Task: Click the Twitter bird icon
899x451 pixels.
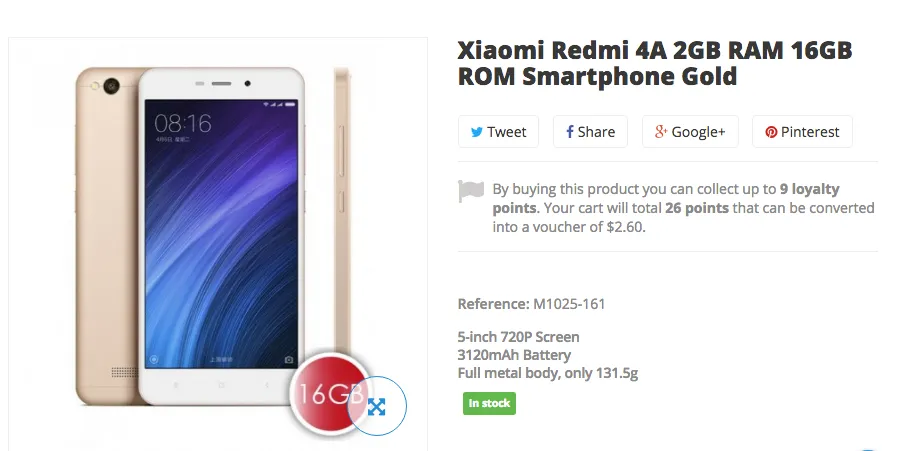Action: (476, 132)
